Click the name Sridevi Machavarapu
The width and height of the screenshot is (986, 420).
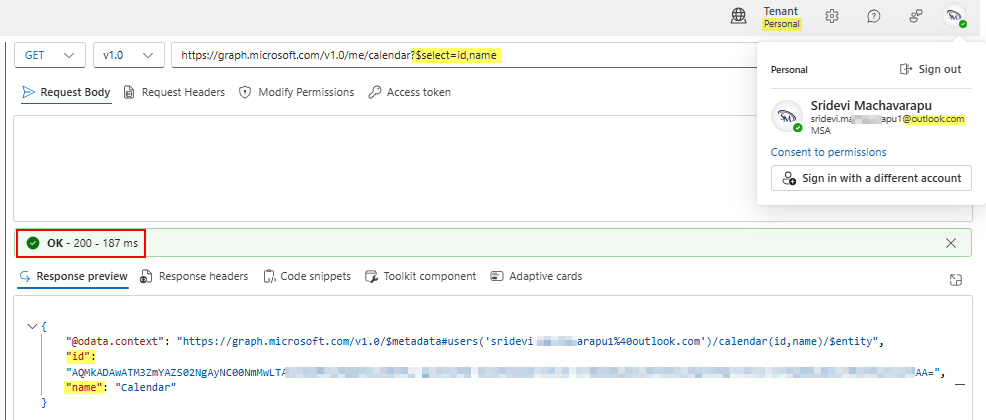tap(871, 105)
